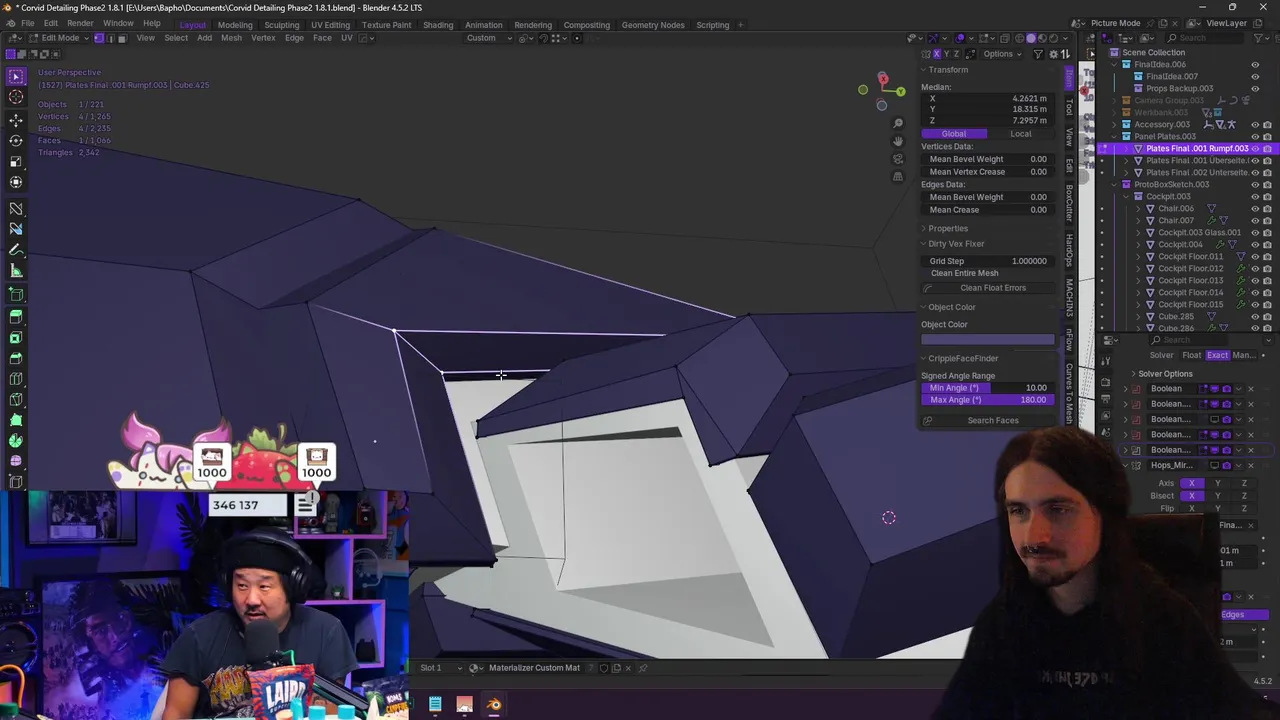Viewport: 1280px width, 720px height.
Task: Click Clean Entire Mesh button
Action: pyautogui.click(x=964, y=273)
